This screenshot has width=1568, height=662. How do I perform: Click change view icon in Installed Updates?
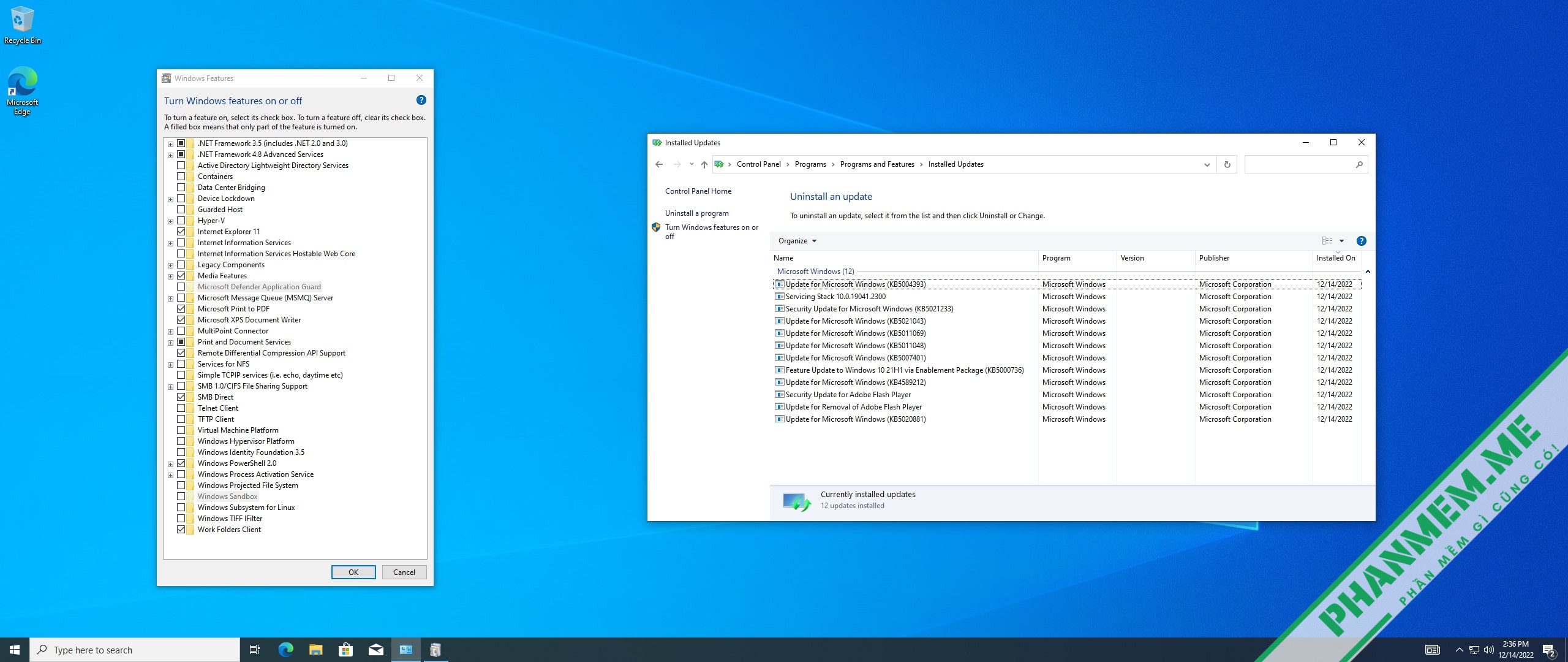coord(1327,241)
